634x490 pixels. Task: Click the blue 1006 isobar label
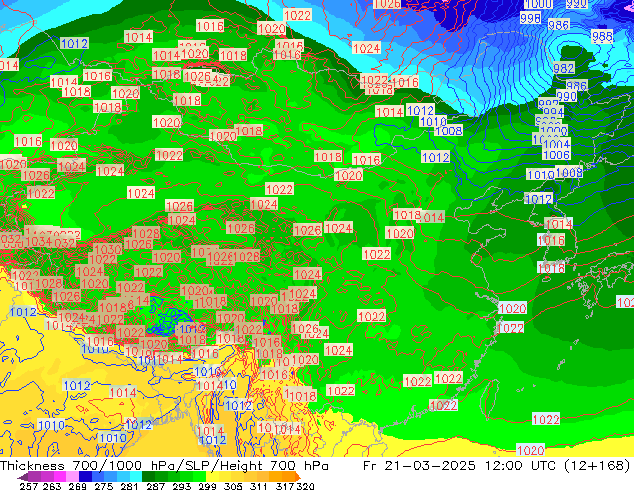556,155
